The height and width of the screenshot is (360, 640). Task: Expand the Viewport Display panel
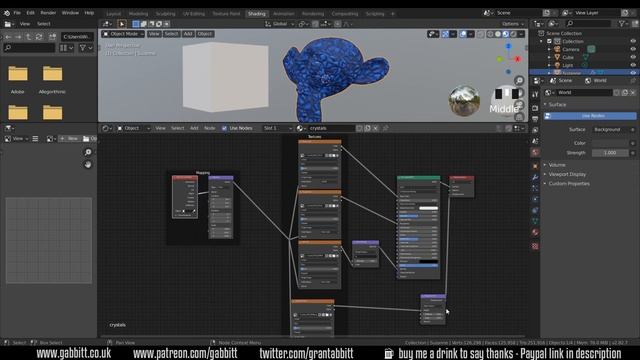click(567, 174)
